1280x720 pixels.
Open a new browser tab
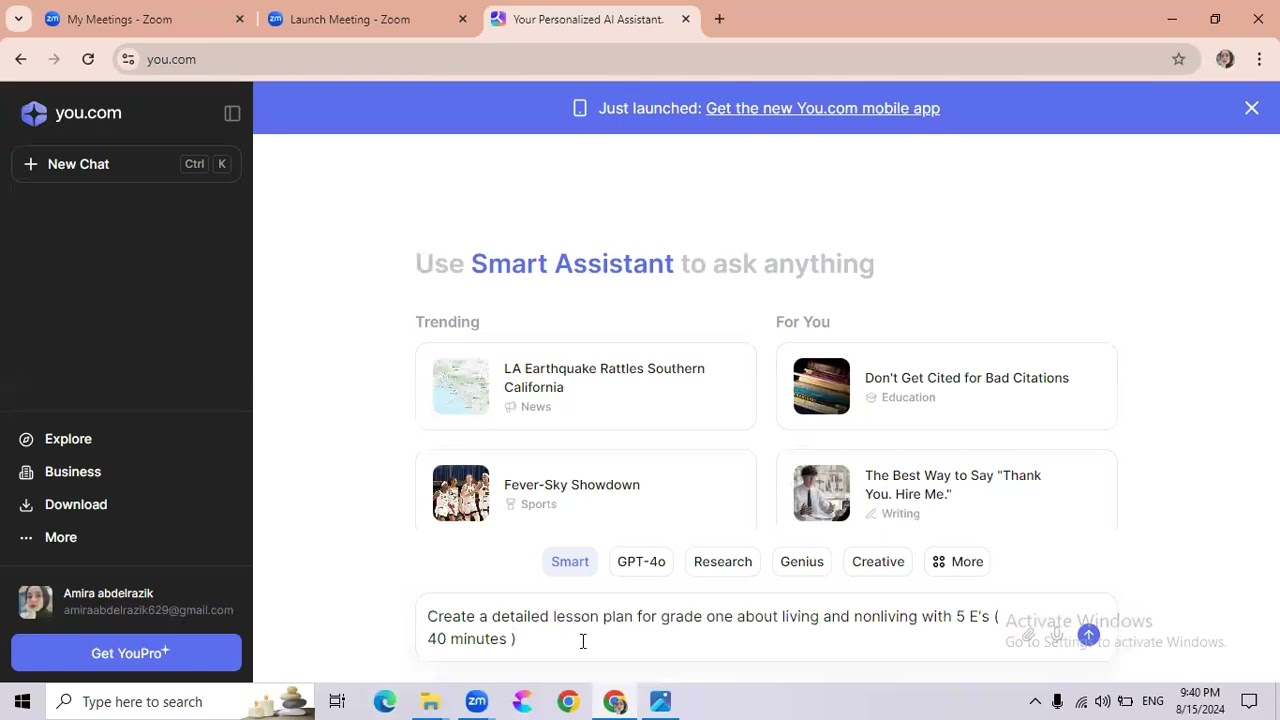point(719,19)
